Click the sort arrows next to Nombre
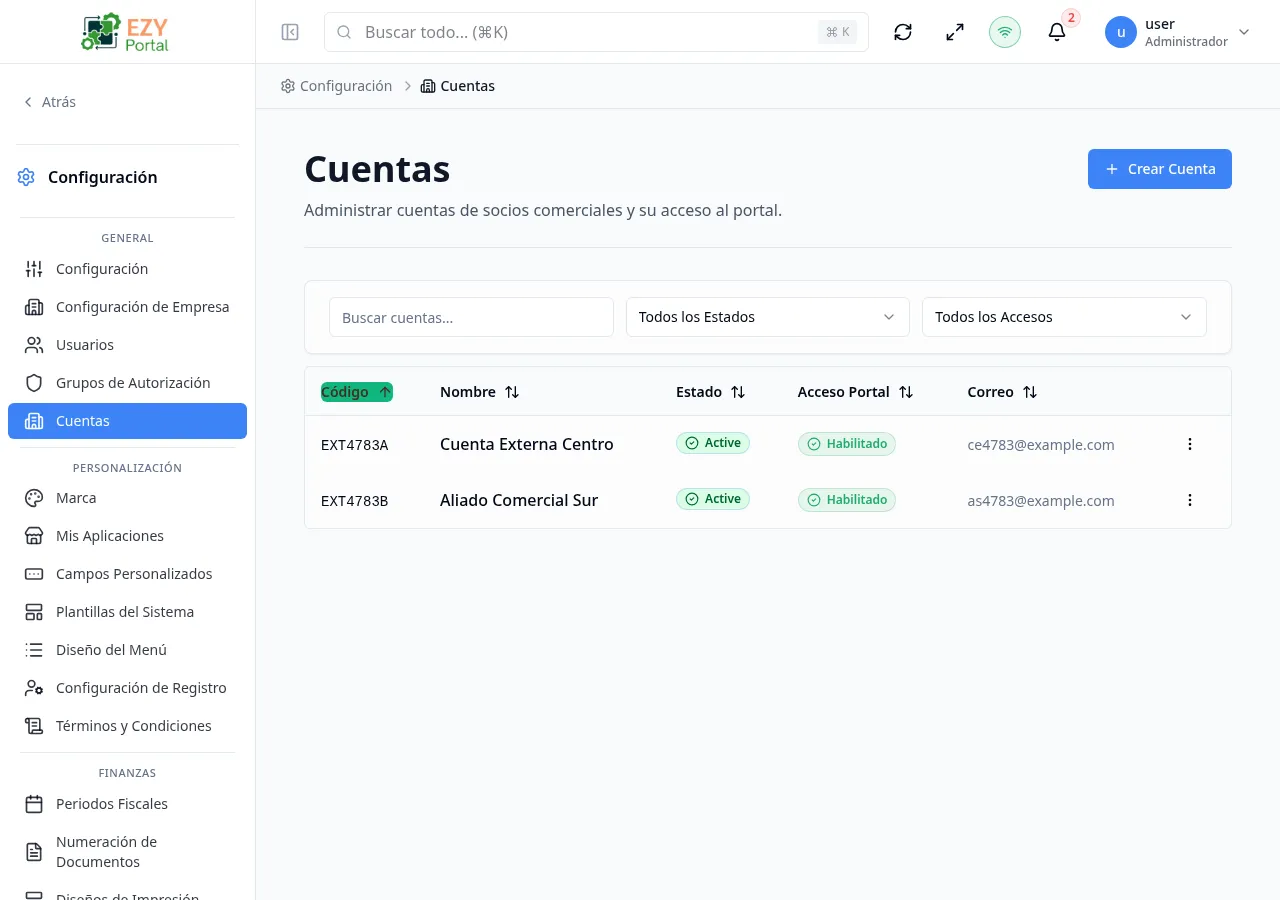 click(512, 392)
